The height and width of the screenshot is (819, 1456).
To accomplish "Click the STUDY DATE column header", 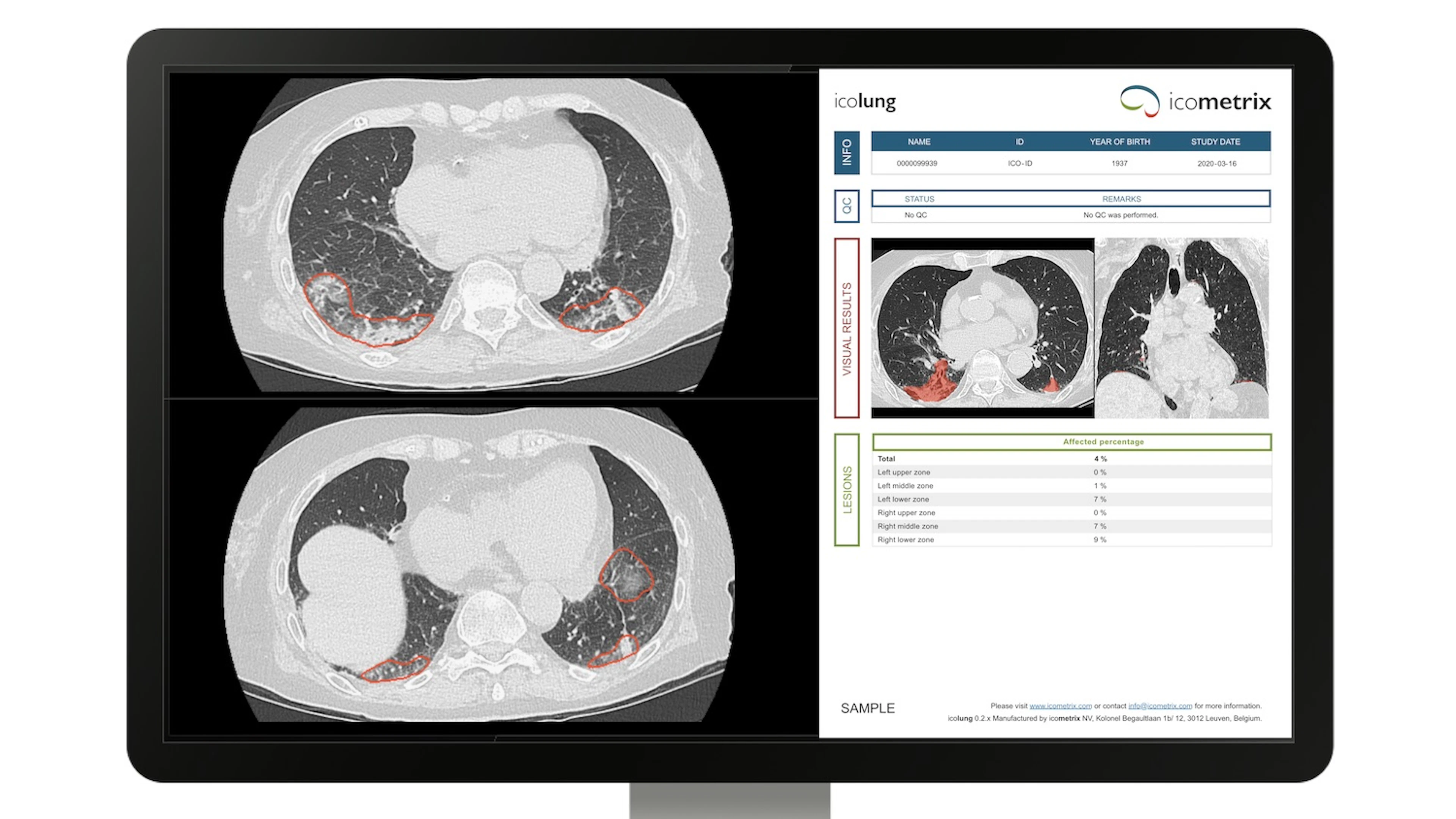I will 1216,142.
